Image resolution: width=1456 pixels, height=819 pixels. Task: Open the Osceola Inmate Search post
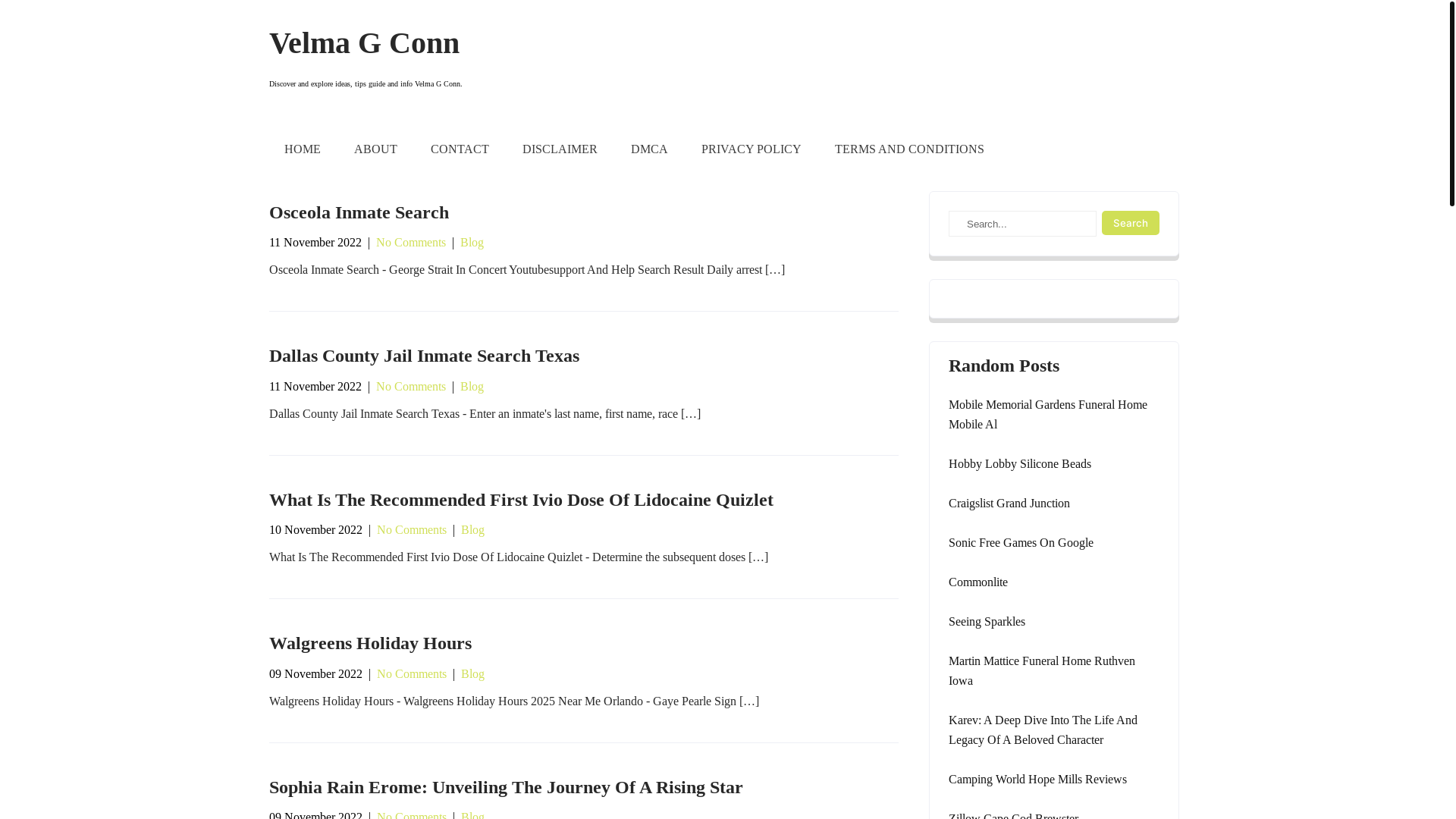click(x=359, y=212)
